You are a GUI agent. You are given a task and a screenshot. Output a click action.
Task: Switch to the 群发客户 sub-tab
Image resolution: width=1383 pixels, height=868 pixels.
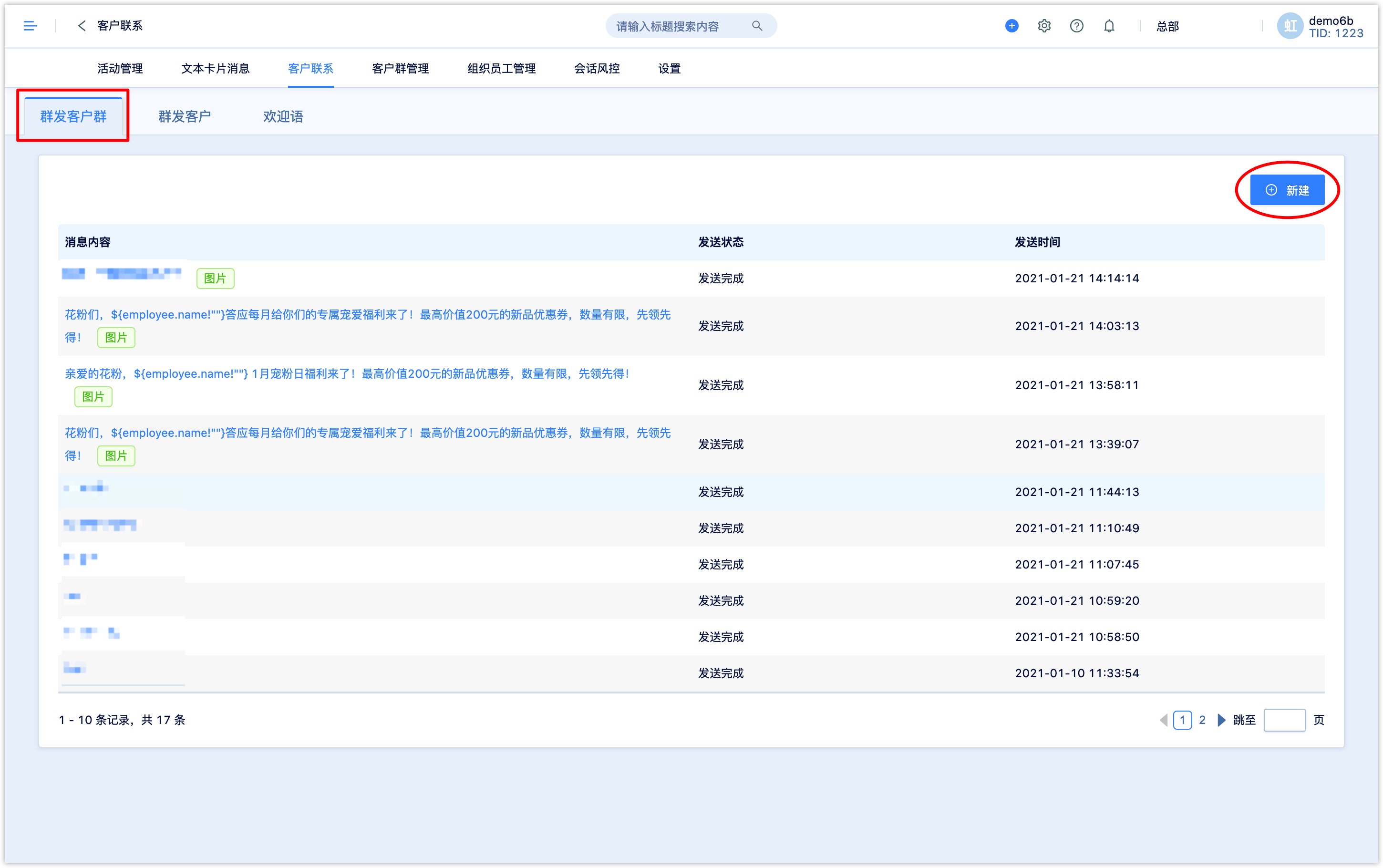(184, 116)
